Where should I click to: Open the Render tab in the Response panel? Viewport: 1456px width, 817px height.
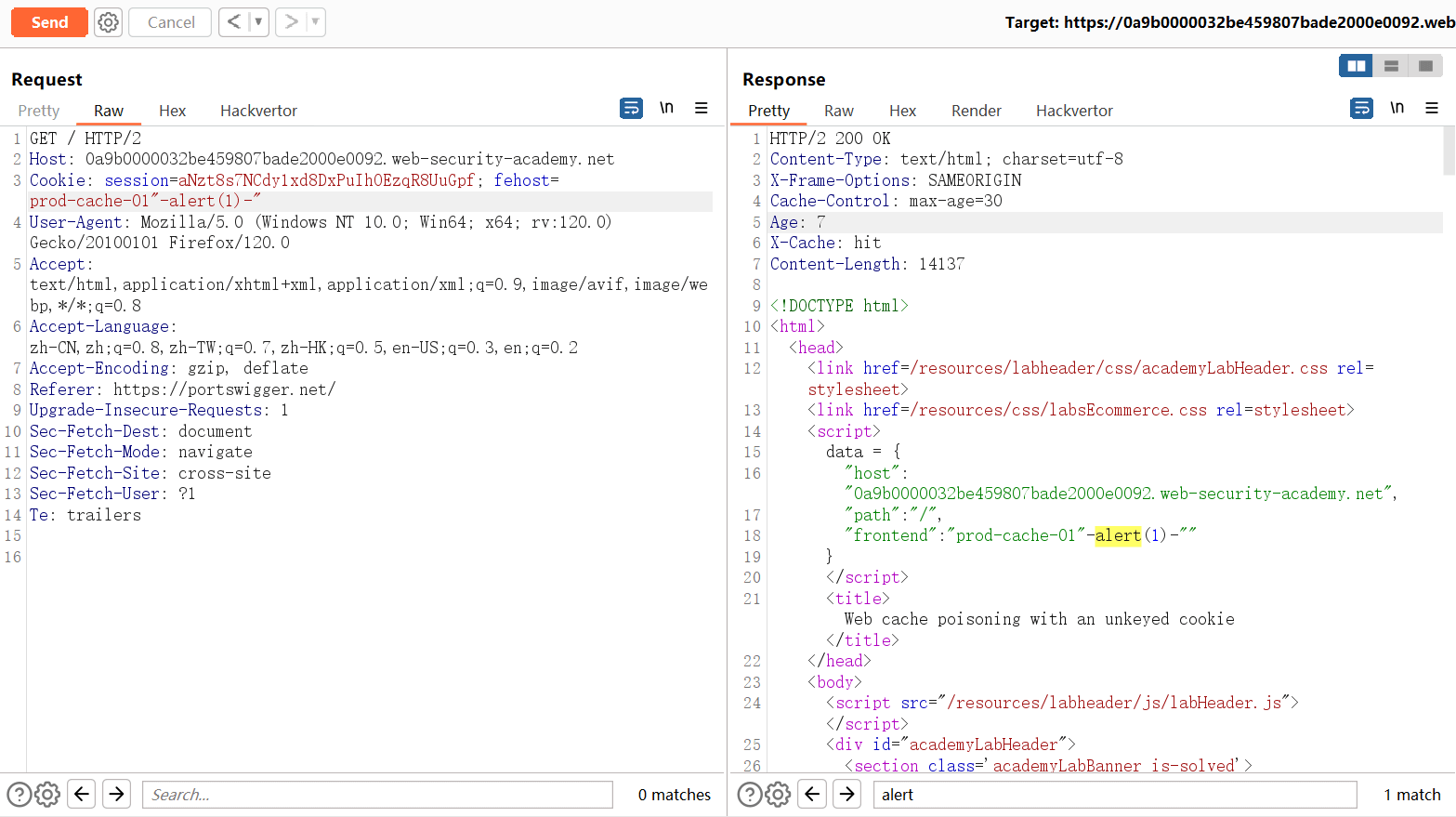[x=977, y=111]
